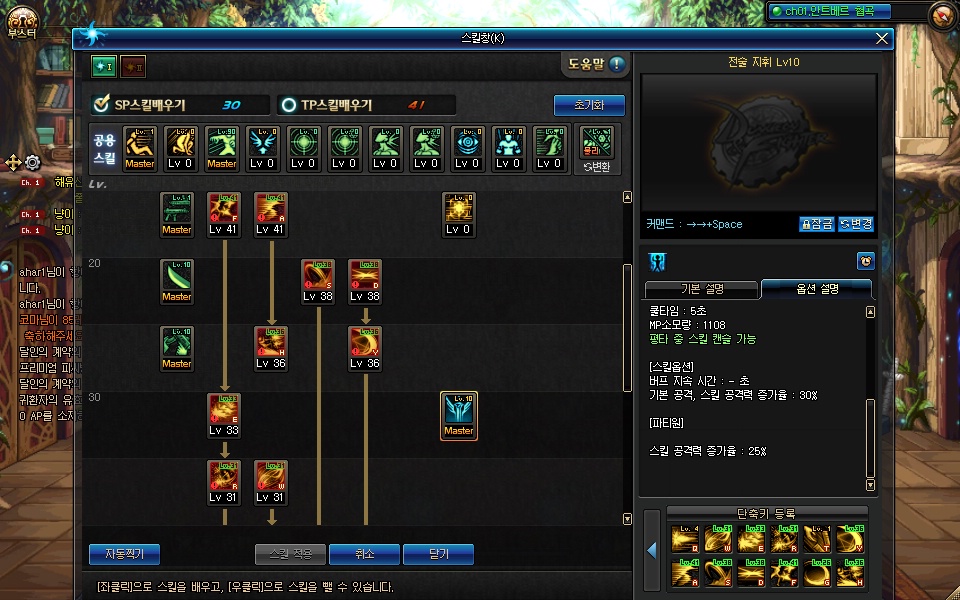This screenshot has height=600, width=960.
Task: Select the Q hotkey slot in 단축키 등록
Action: point(684,539)
